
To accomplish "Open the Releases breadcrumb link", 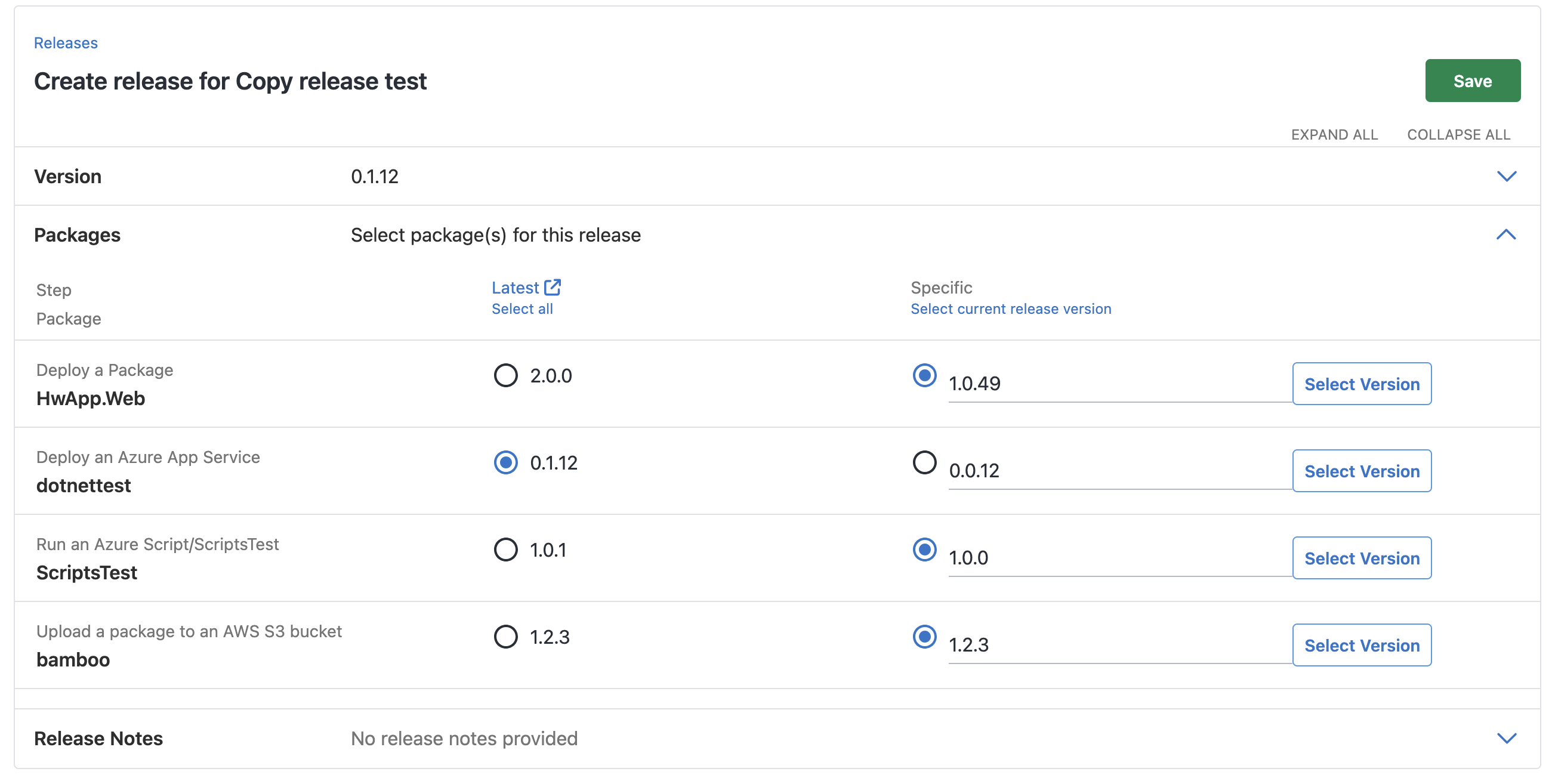I will pos(65,42).
